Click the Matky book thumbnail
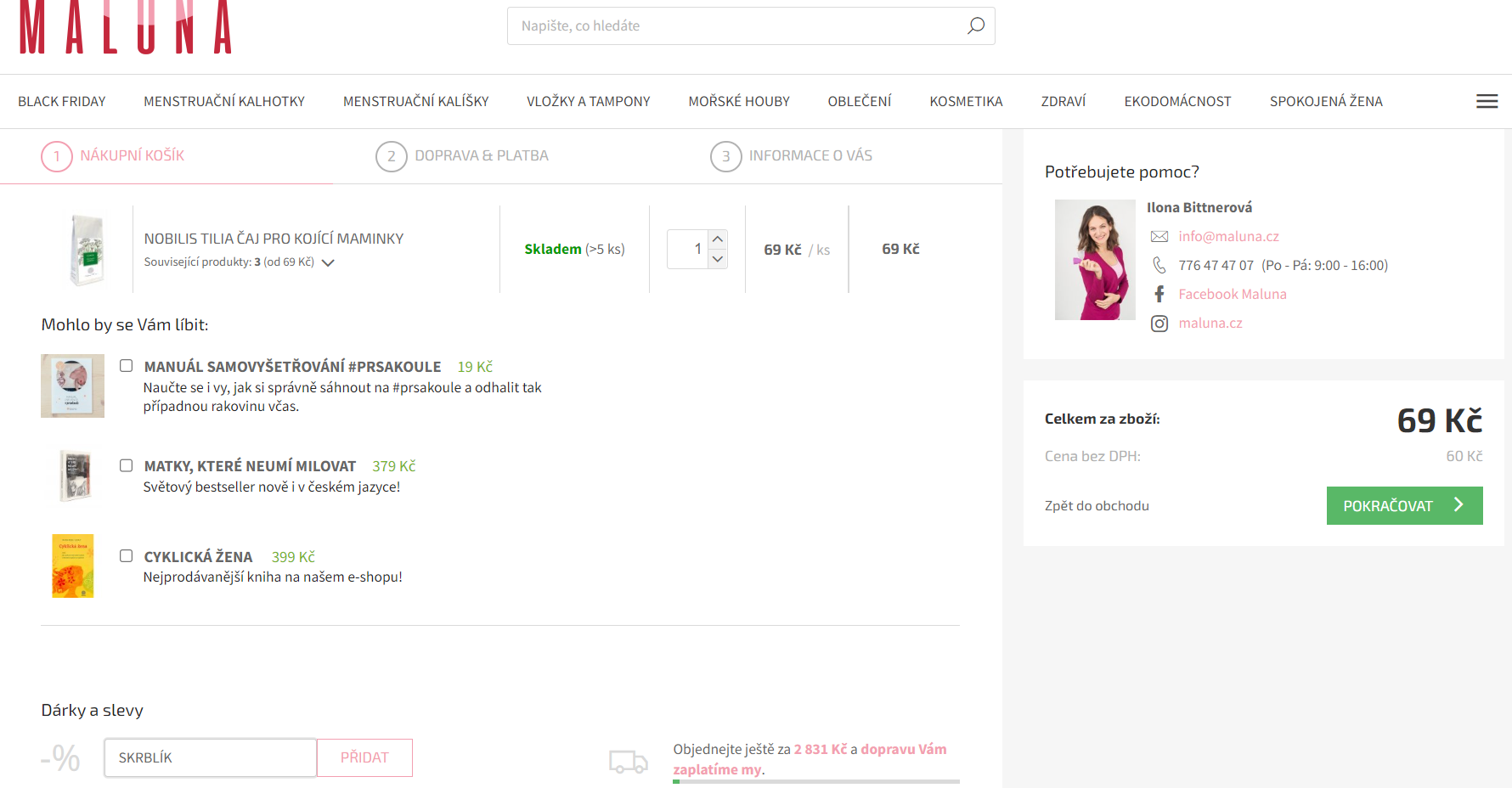The height and width of the screenshot is (788, 1512). click(76, 476)
